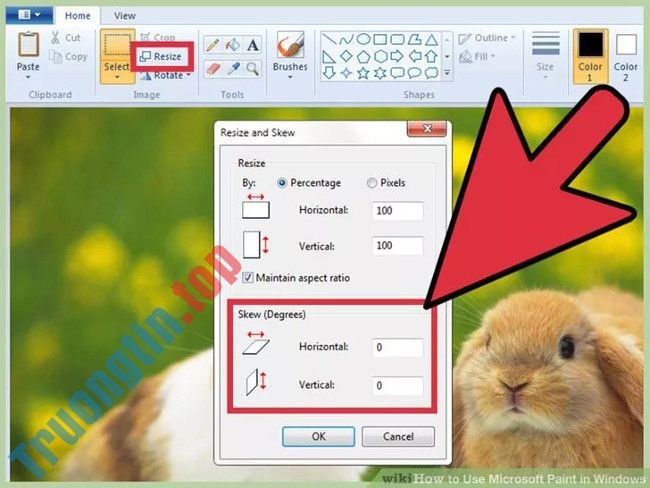Open the Paste dropdown arrow
650x488 pixels.
coord(28,78)
